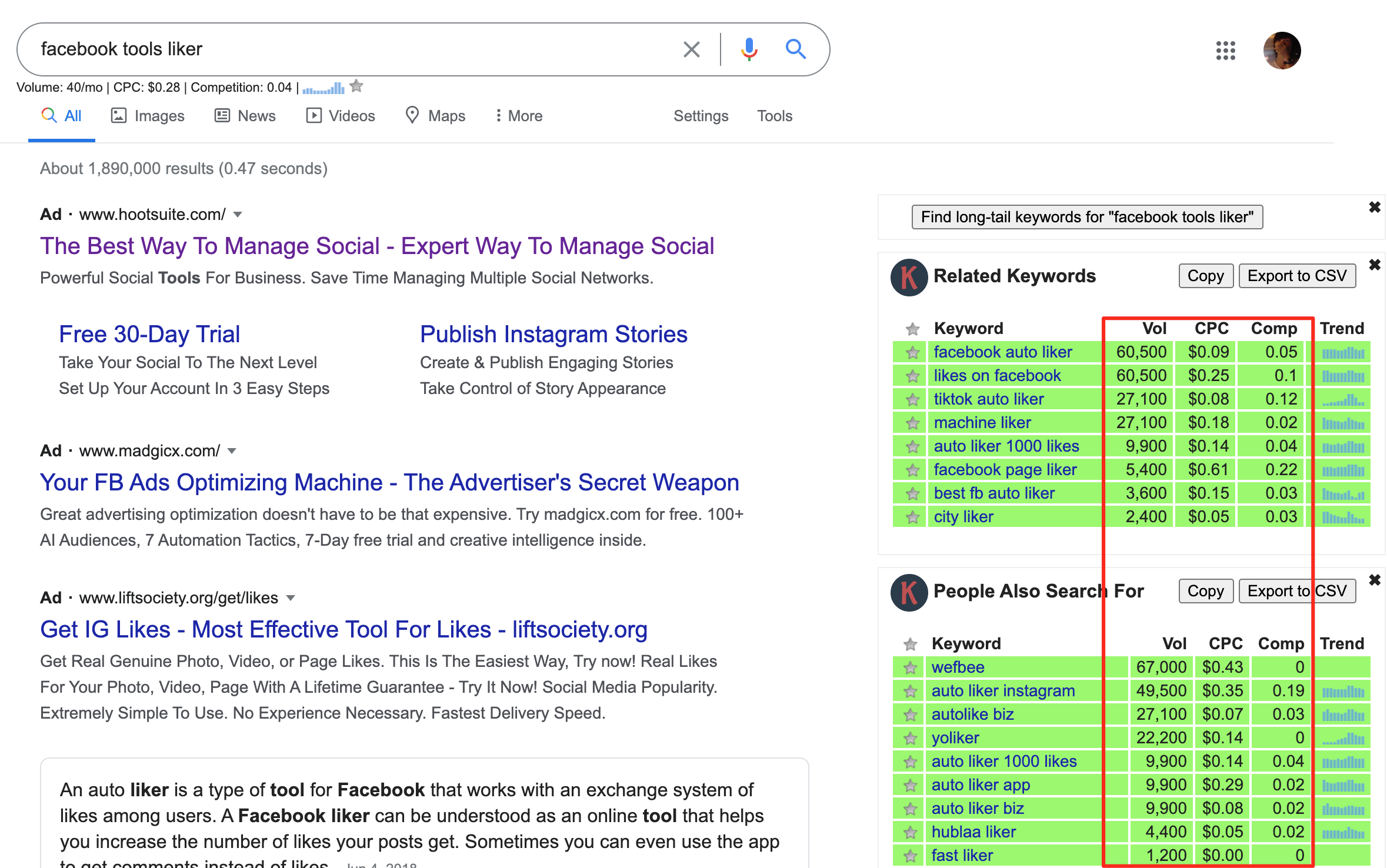The width and height of the screenshot is (1387, 868).
Task: Star the 'wefbee' keyword
Action: tap(911, 667)
